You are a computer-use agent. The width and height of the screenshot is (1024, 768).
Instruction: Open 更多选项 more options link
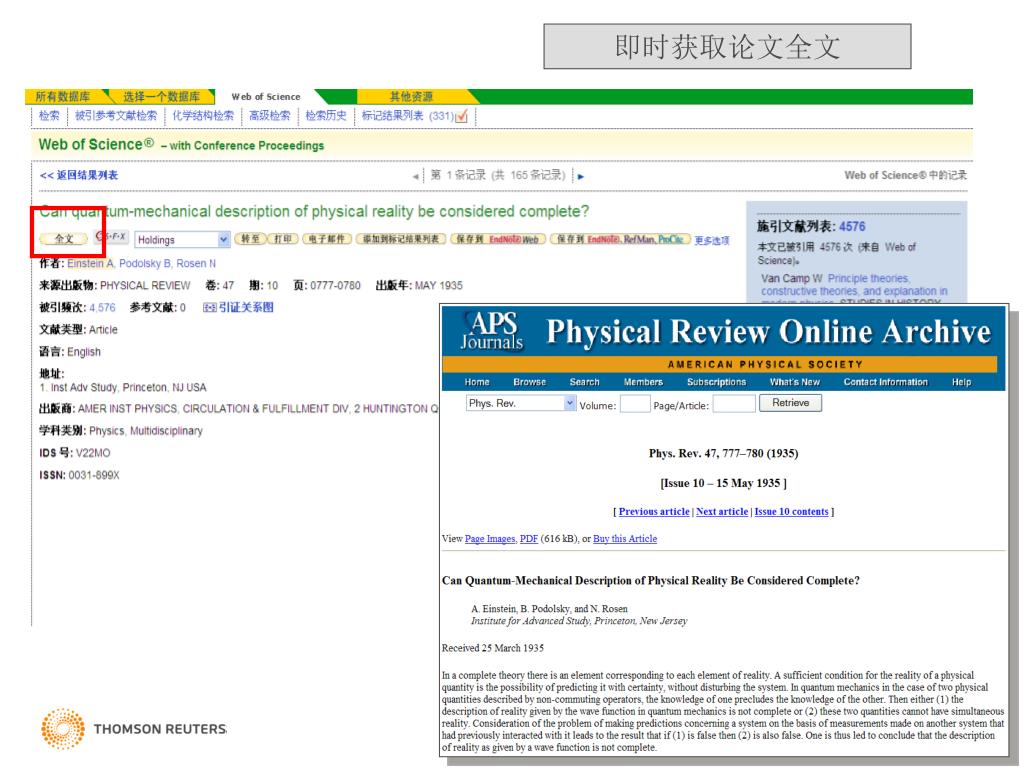(711, 240)
